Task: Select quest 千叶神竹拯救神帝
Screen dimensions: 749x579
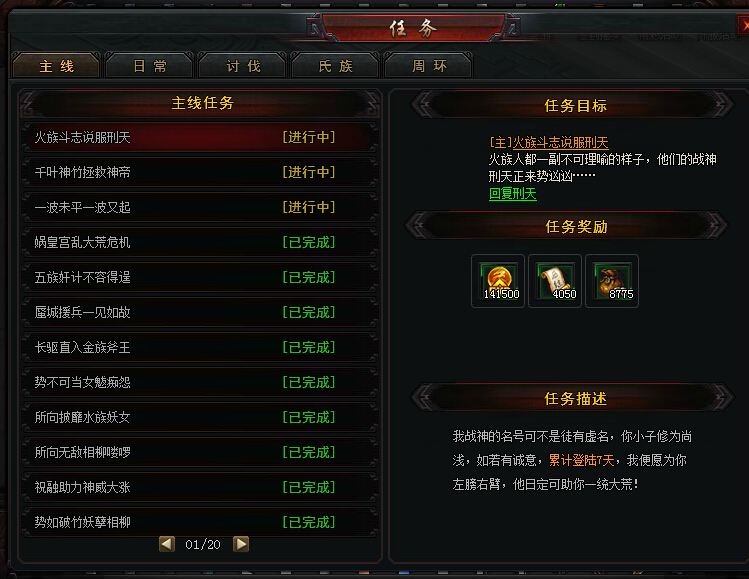Action: point(200,172)
